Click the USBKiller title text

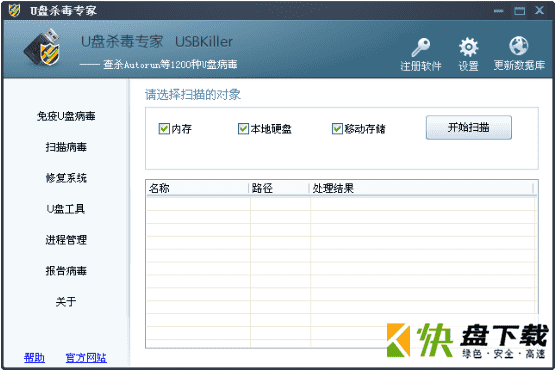pyautogui.click(x=204, y=42)
